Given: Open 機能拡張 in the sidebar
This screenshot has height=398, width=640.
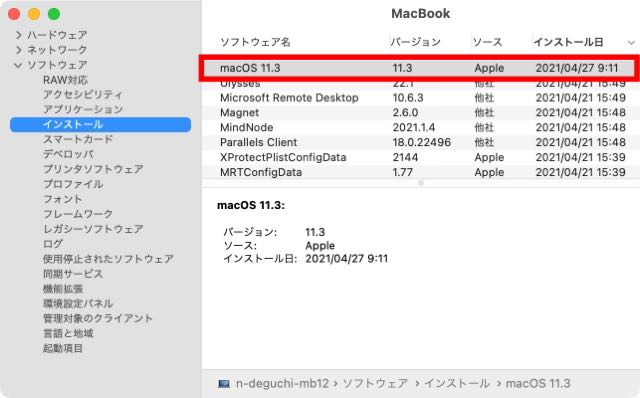Looking at the screenshot, I should [x=63, y=289].
